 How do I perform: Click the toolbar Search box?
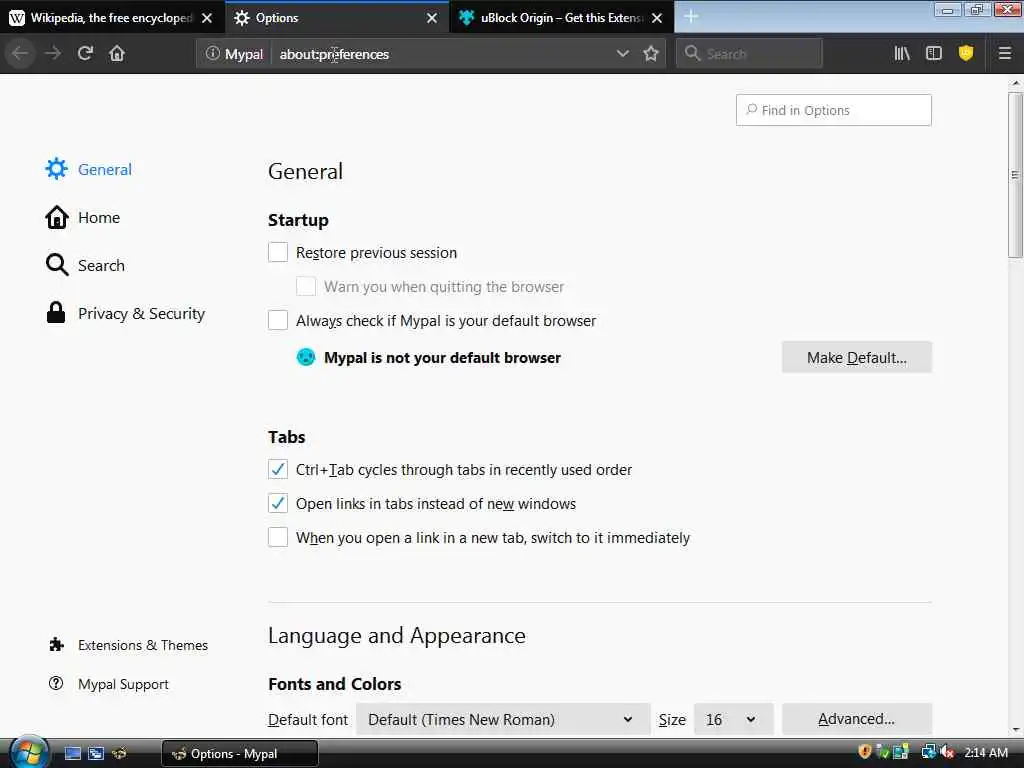(x=749, y=54)
